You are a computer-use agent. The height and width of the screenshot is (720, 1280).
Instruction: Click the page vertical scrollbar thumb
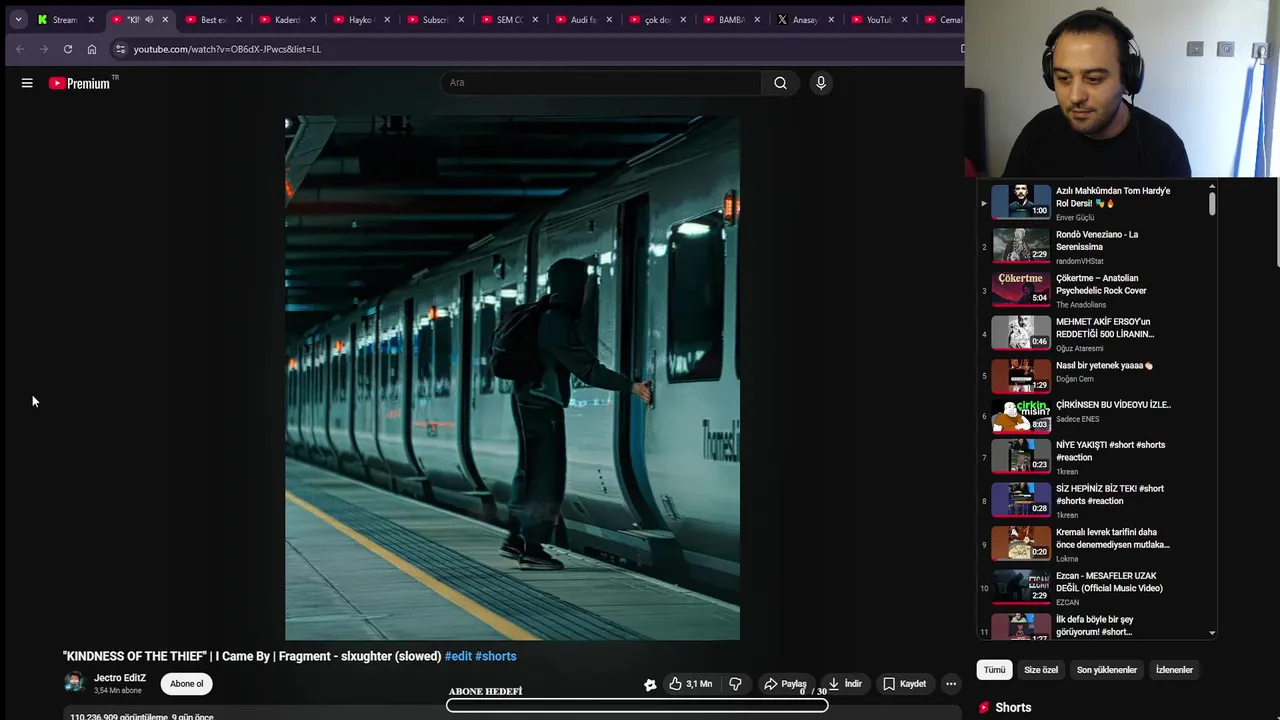(x=1277, y=224)
